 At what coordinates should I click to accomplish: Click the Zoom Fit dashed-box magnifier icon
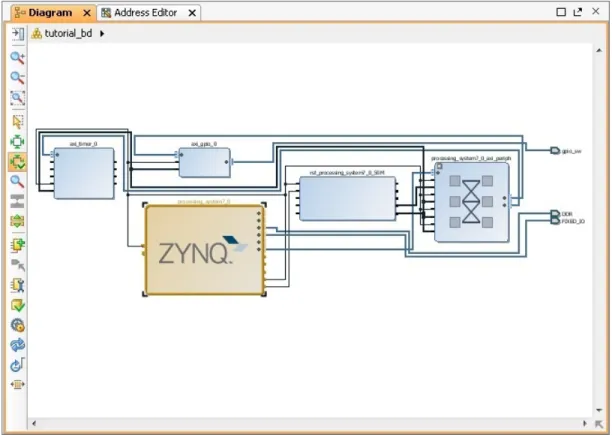coord(18,98)
